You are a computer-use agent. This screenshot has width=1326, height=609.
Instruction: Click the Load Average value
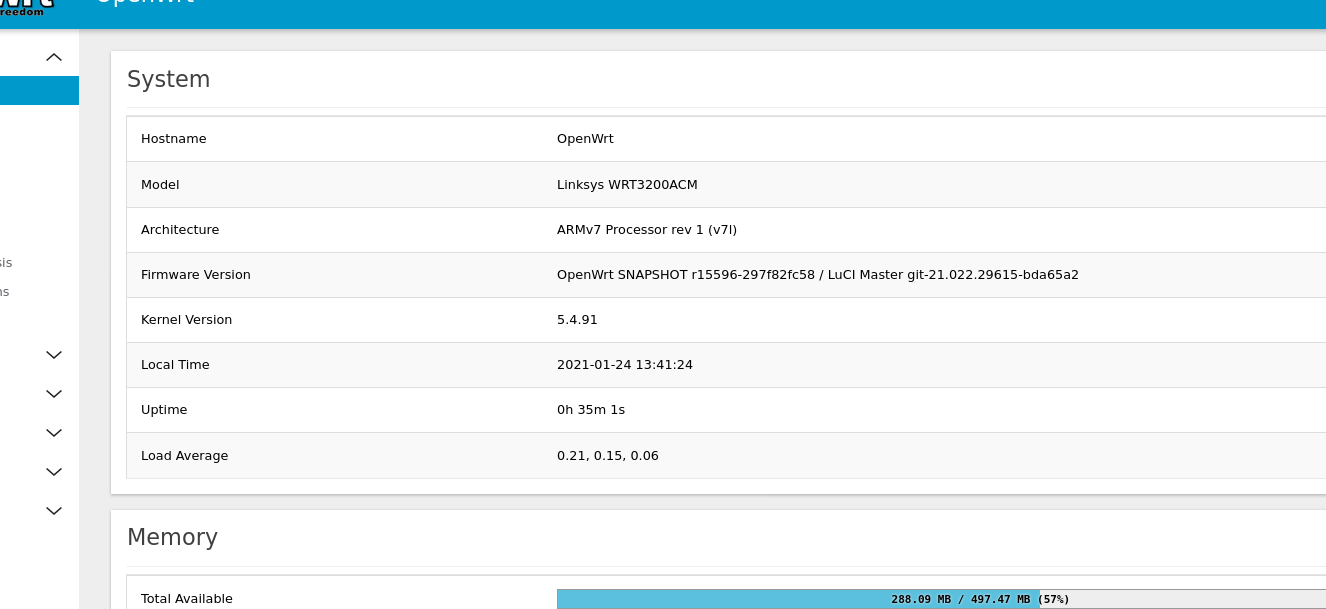pos(605,455)
